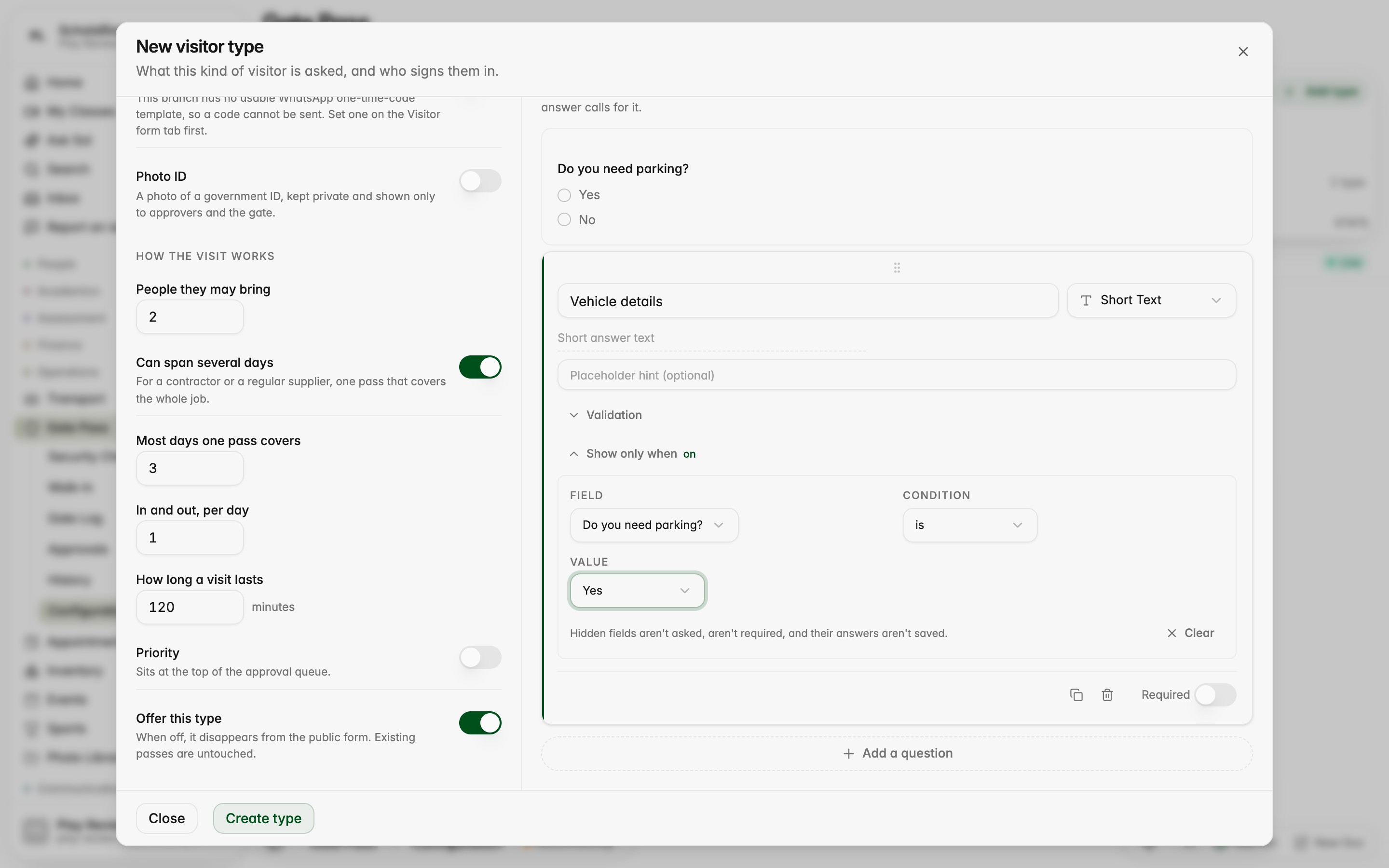Click the In and out, per day field
1389x868 pixels.
[x=190, y=538]
